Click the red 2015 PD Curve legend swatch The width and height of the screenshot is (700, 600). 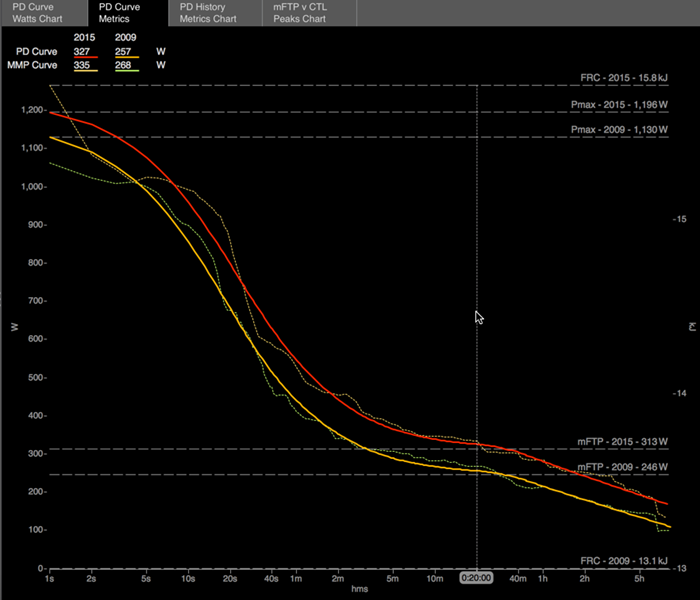point(86,57)
